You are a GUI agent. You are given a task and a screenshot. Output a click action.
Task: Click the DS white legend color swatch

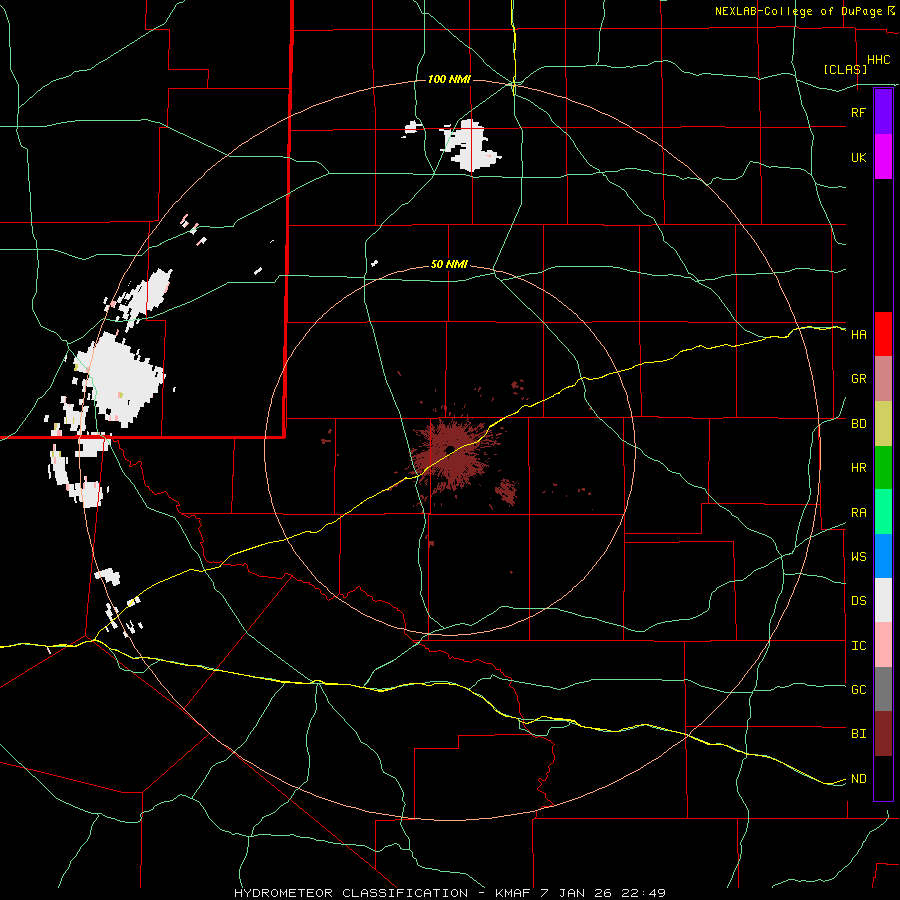883,600
